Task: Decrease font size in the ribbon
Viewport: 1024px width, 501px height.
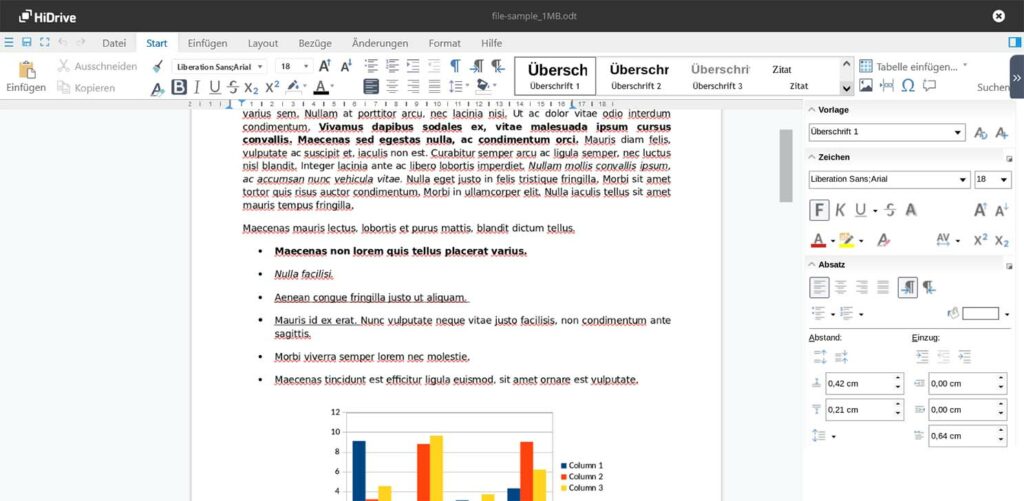Action: (x=346, y=66)
